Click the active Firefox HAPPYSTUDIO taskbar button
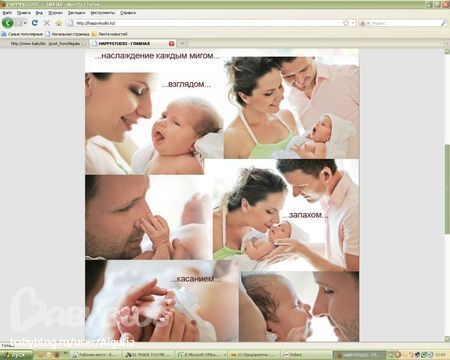The image size is (450, 360). click(359, 355)
